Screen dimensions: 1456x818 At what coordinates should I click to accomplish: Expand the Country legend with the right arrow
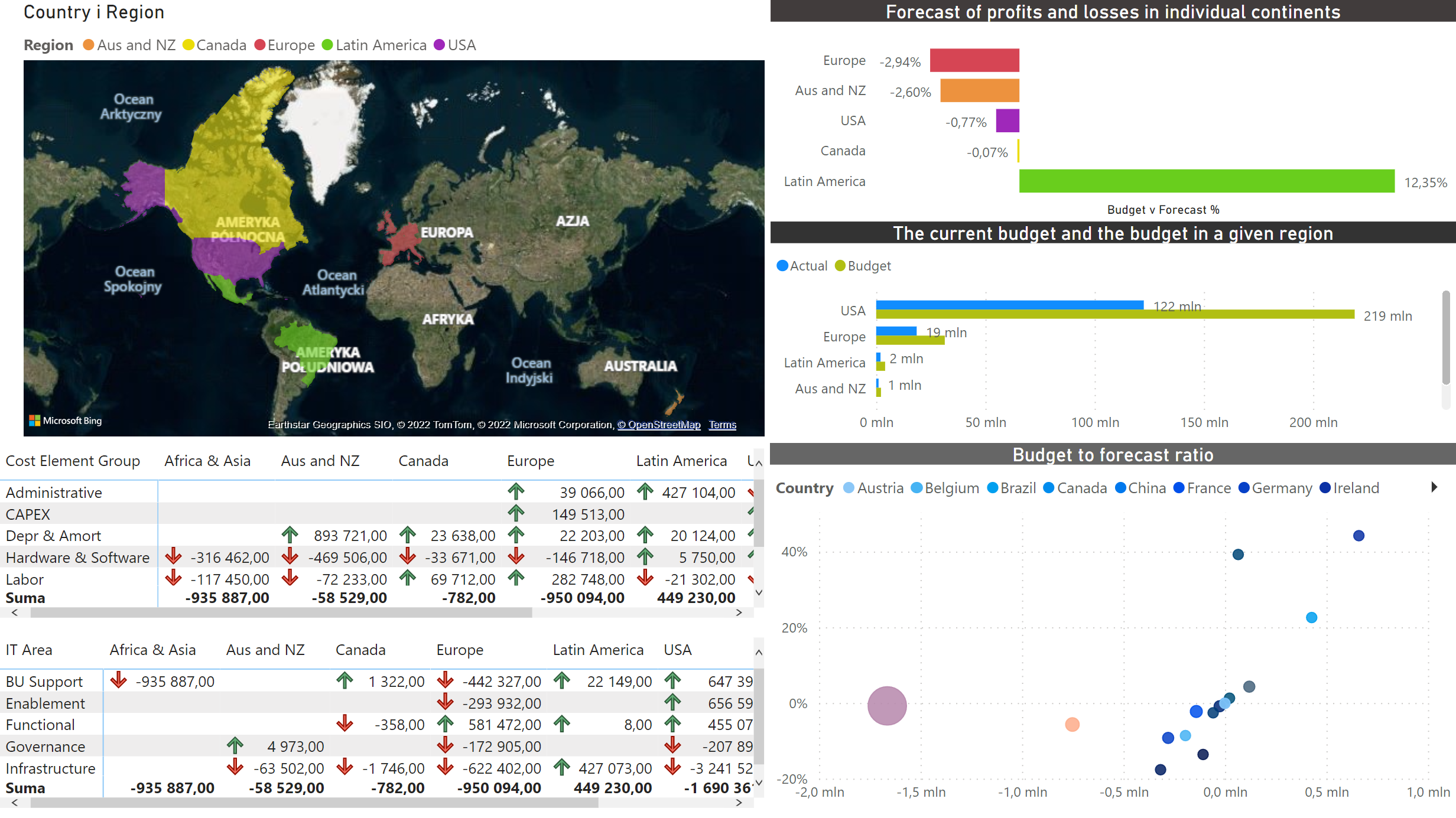coord(1434,487)
